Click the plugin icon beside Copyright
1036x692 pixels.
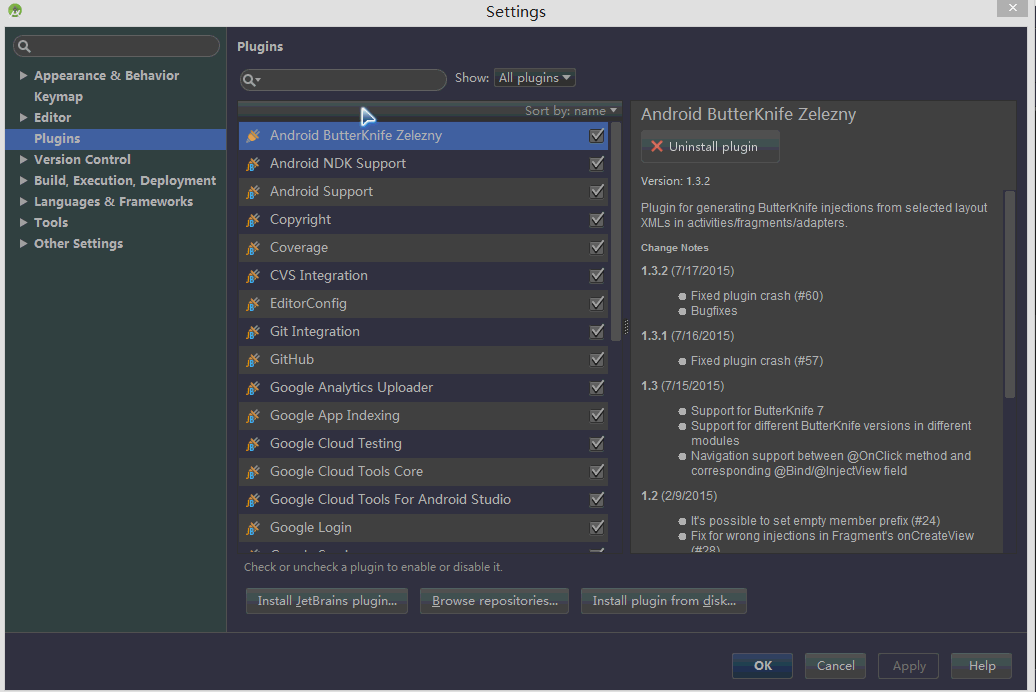253,219
